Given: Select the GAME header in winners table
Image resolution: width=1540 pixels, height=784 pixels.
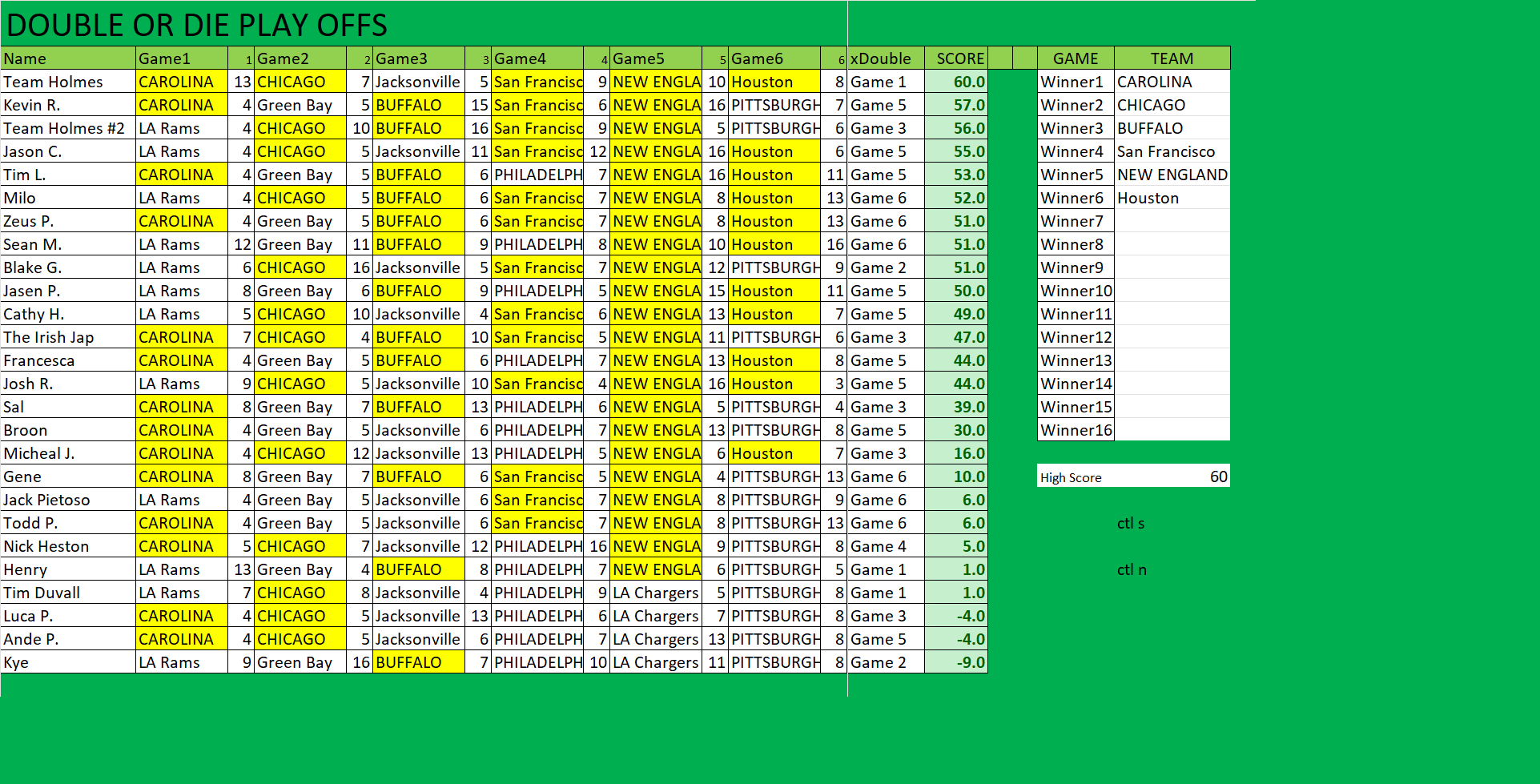Looking at the screenshot, I should [1076, 58].
